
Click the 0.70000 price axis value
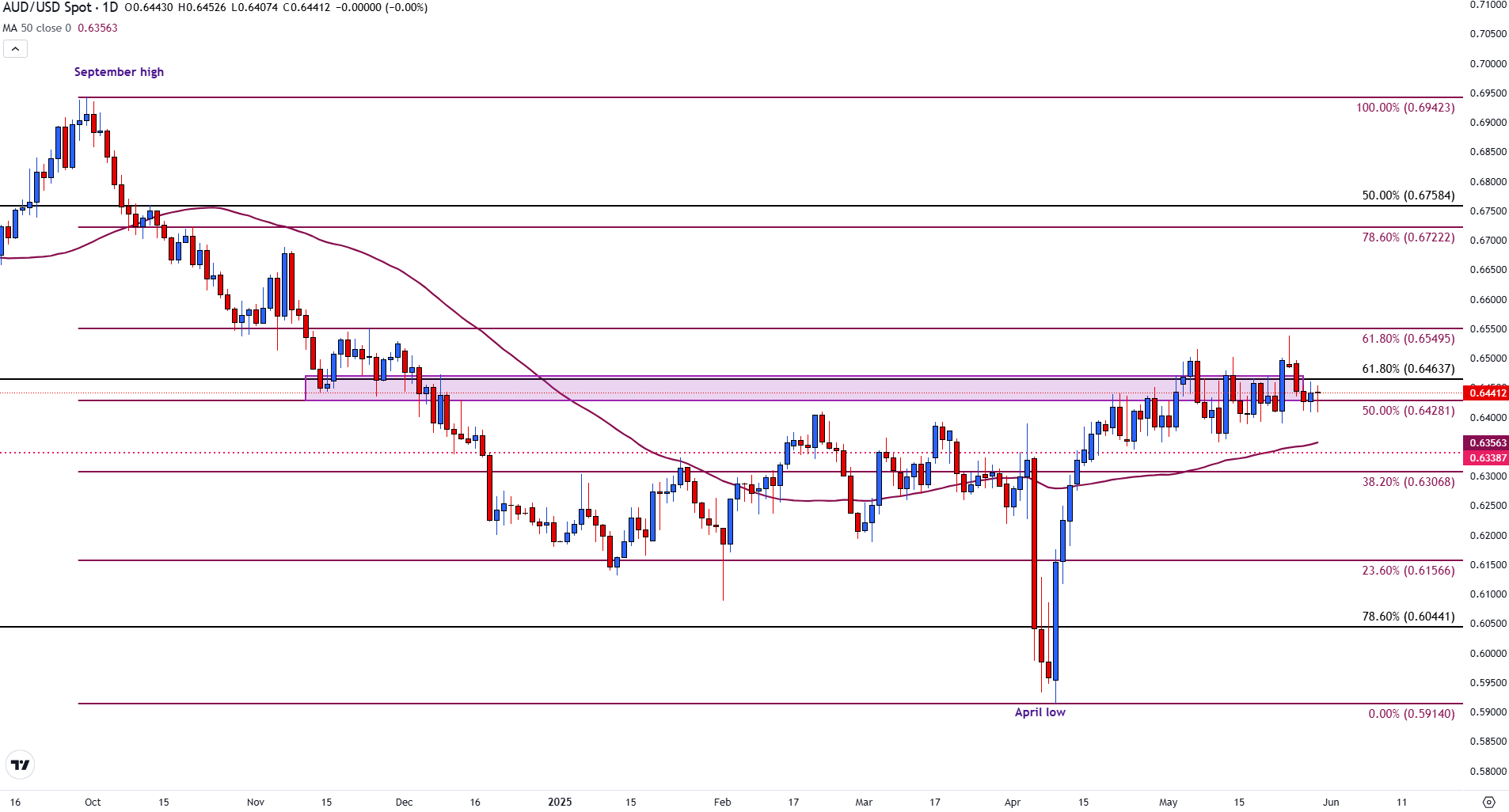coord(1488,63)
